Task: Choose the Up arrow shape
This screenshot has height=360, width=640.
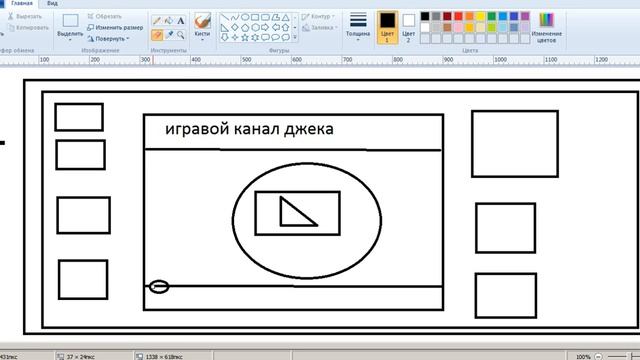Action: point(286,27)
